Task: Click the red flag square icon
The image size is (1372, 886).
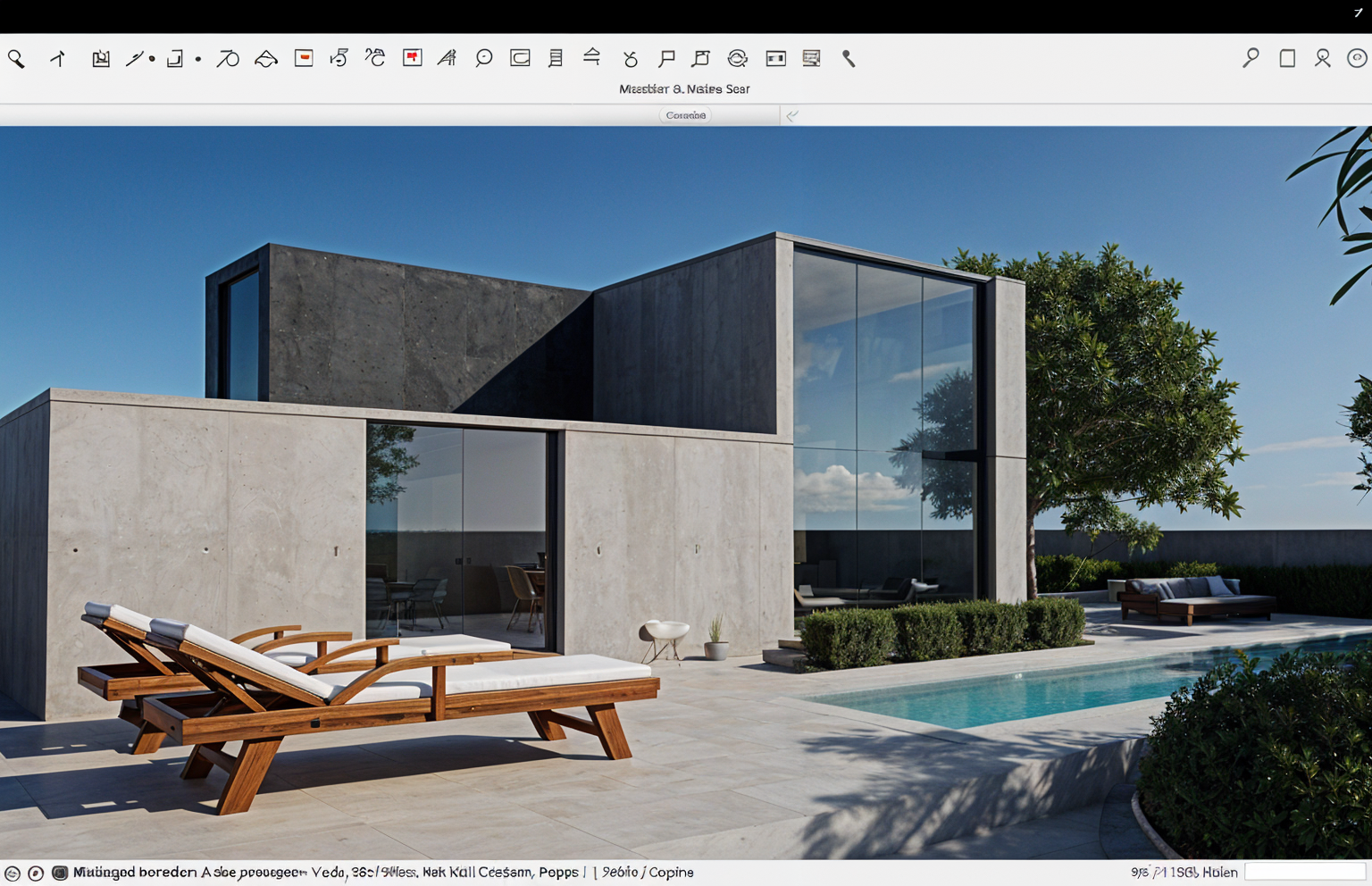Action: point(412,58)
